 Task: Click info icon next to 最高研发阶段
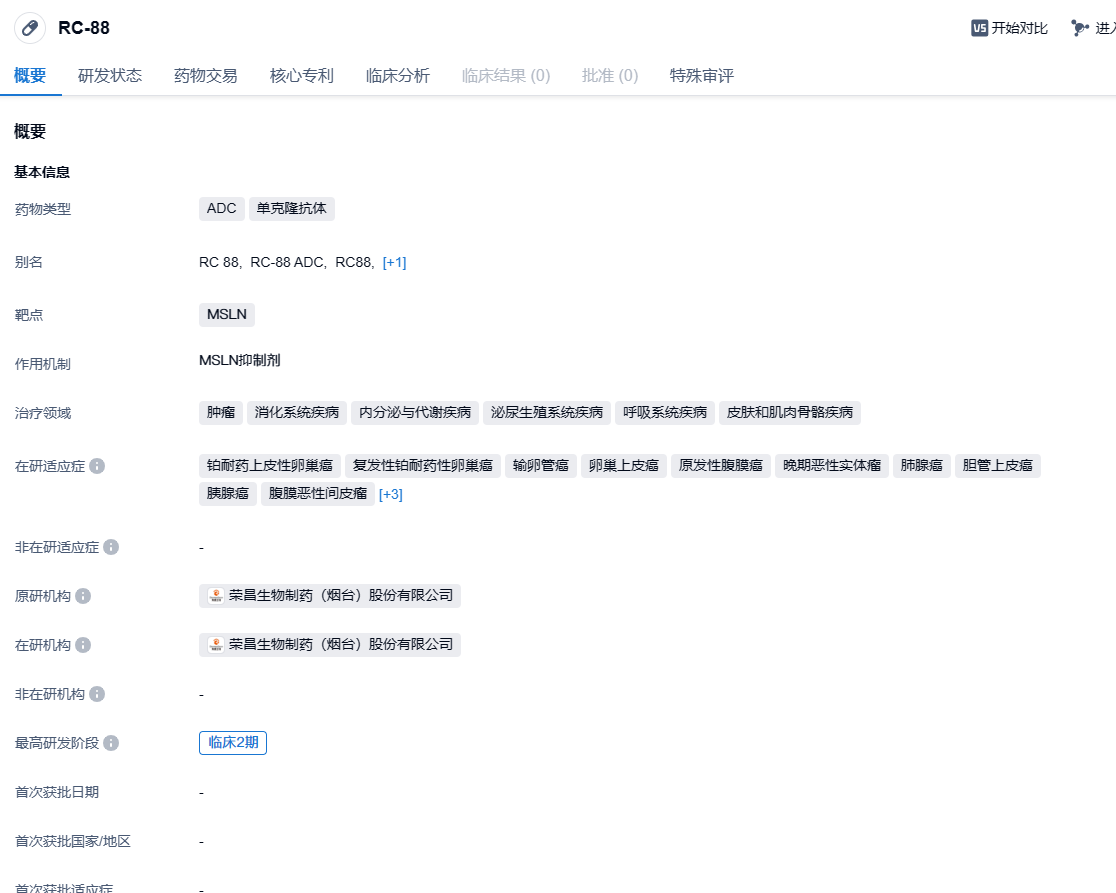coord(111,743)
